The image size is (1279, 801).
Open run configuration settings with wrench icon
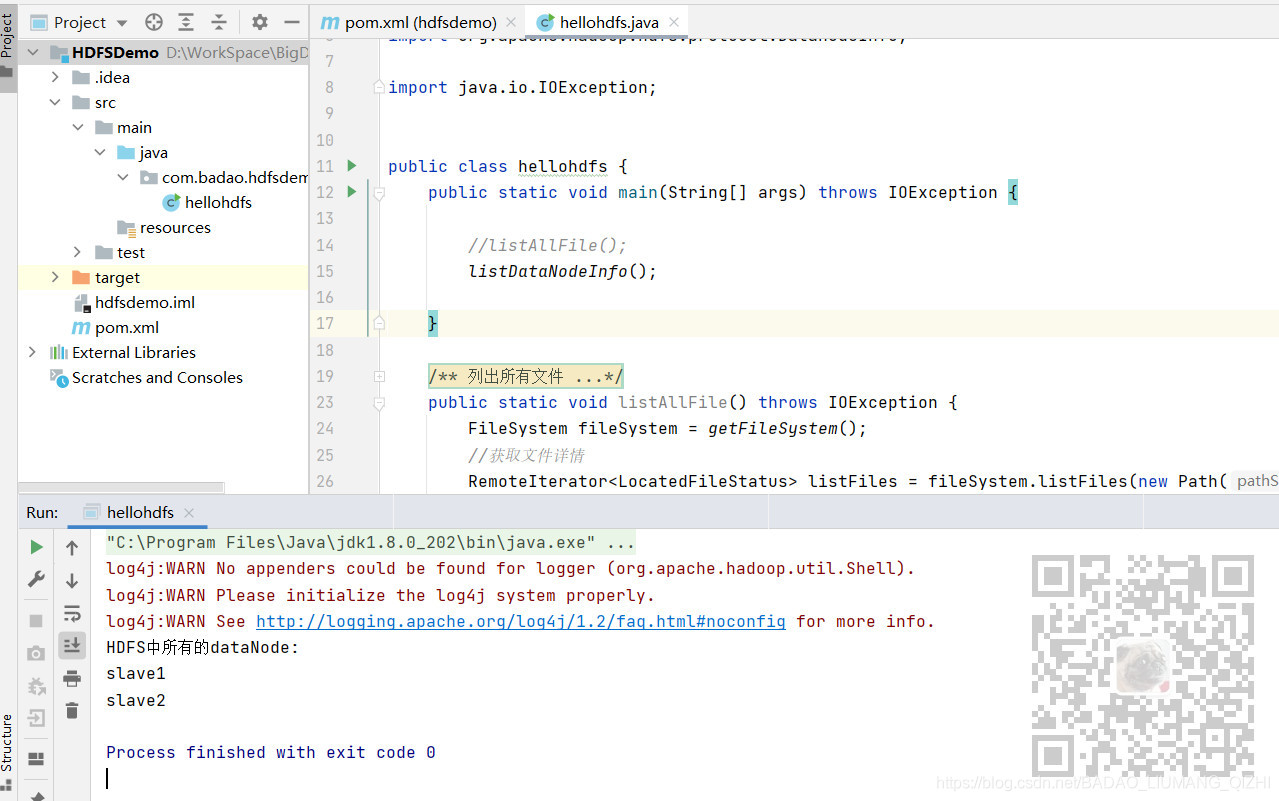pos(35,579)
